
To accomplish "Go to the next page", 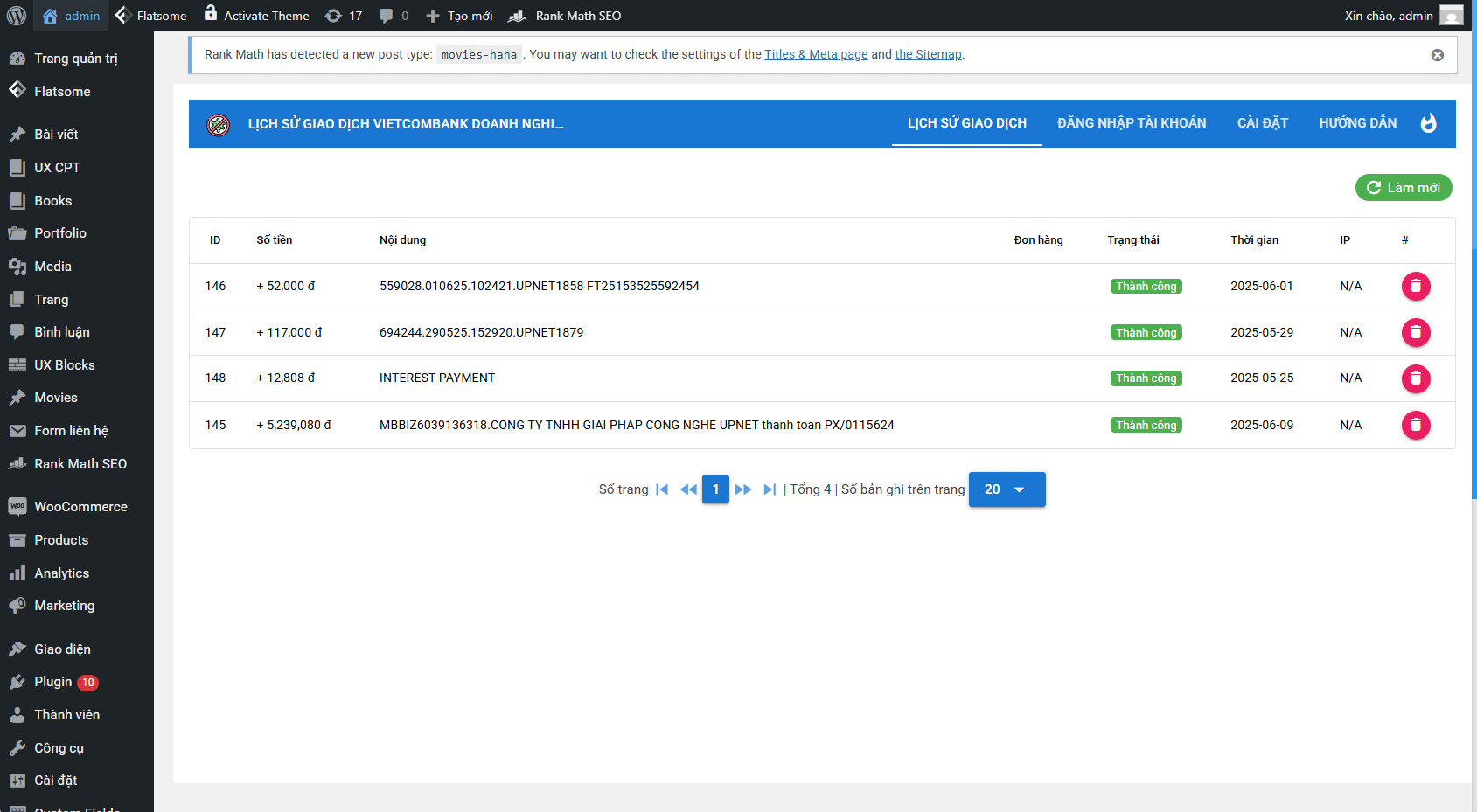I will (743, 489).
